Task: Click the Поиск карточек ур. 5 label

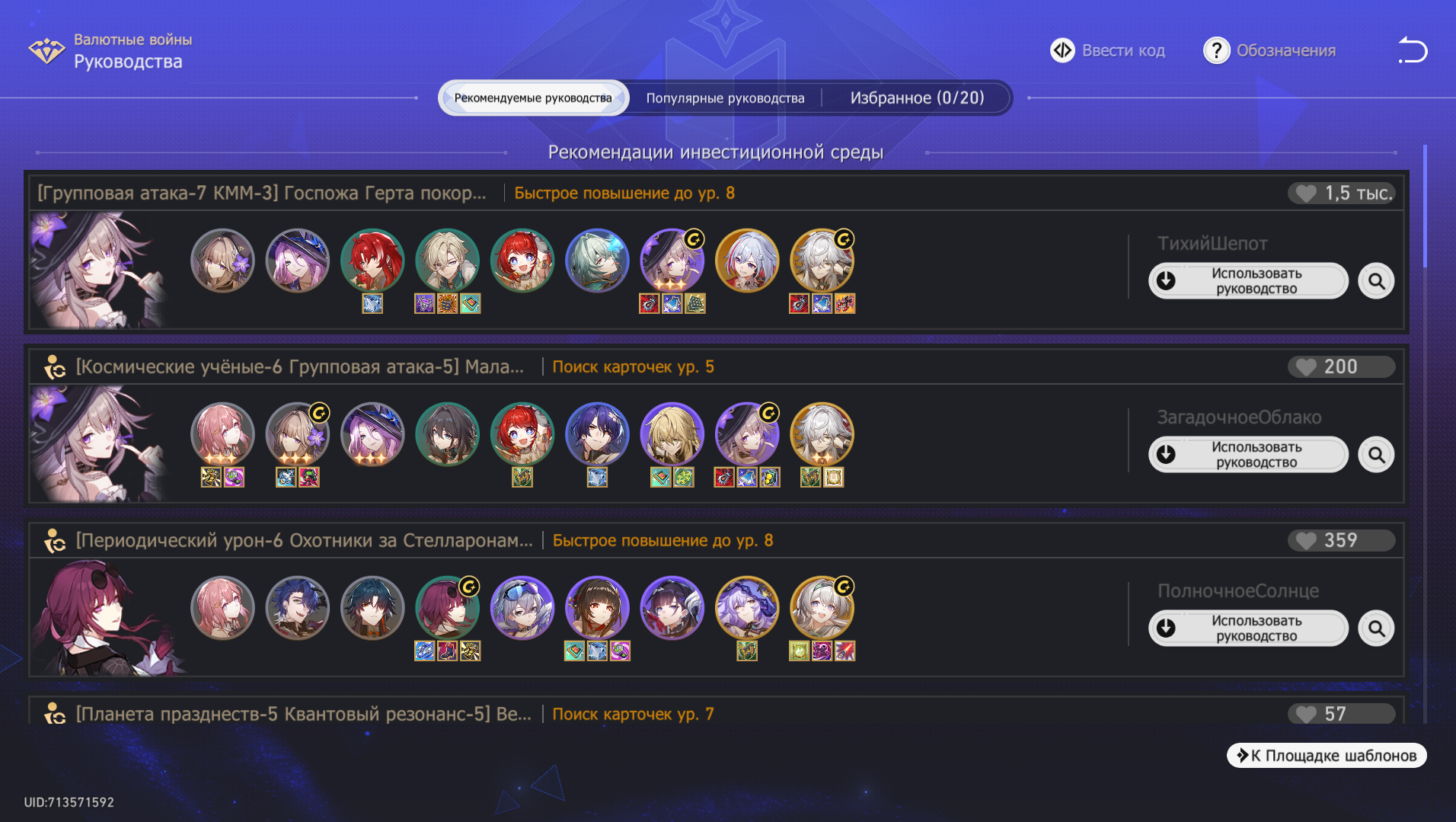Action: (633, 366)
